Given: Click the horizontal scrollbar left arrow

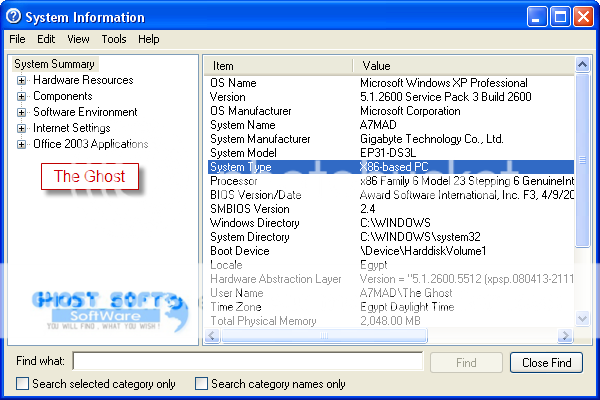Looking at the screenshot, I should pos(212,336).
